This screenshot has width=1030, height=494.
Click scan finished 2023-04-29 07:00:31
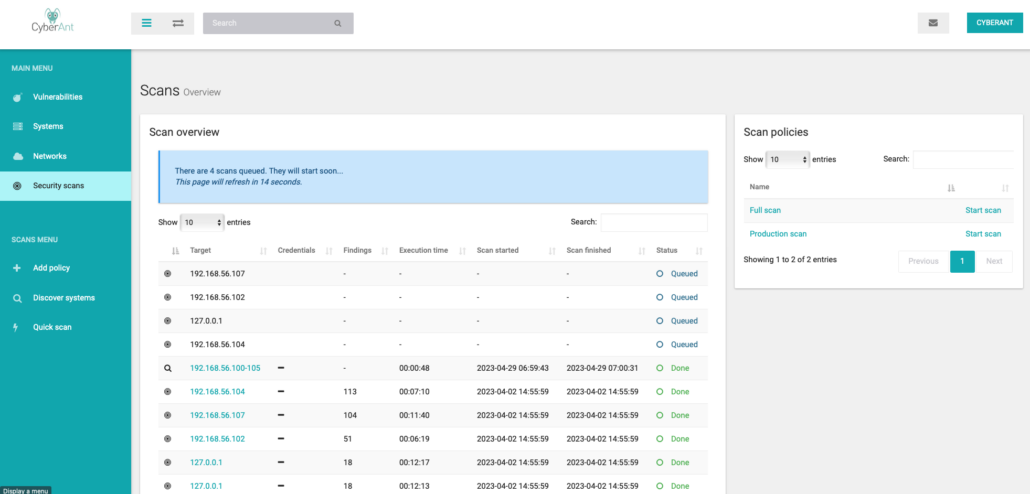coord(602,368)
